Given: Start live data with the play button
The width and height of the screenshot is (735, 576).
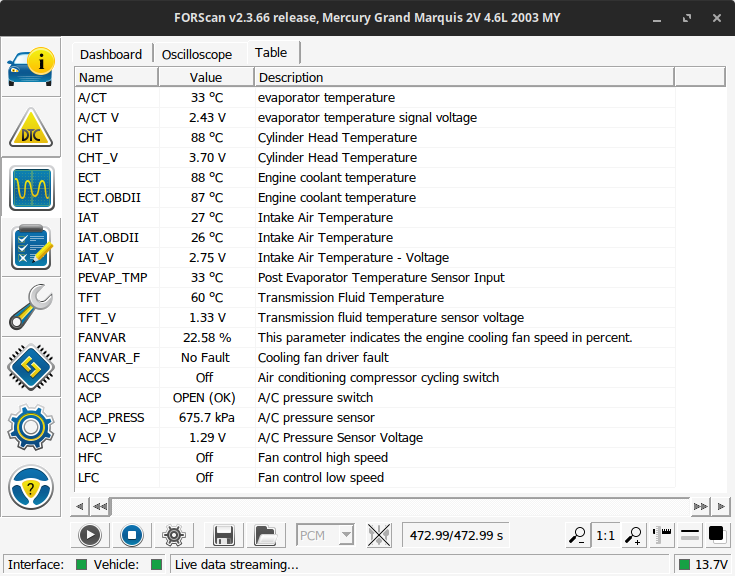Looking at the screenshot, I should click(x=90, y=535).
